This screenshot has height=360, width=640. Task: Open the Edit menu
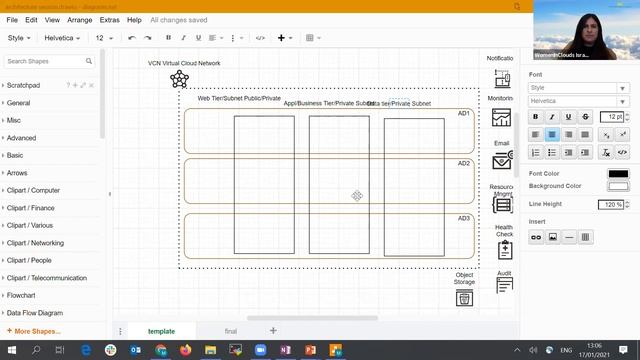(x=31, y=20)
